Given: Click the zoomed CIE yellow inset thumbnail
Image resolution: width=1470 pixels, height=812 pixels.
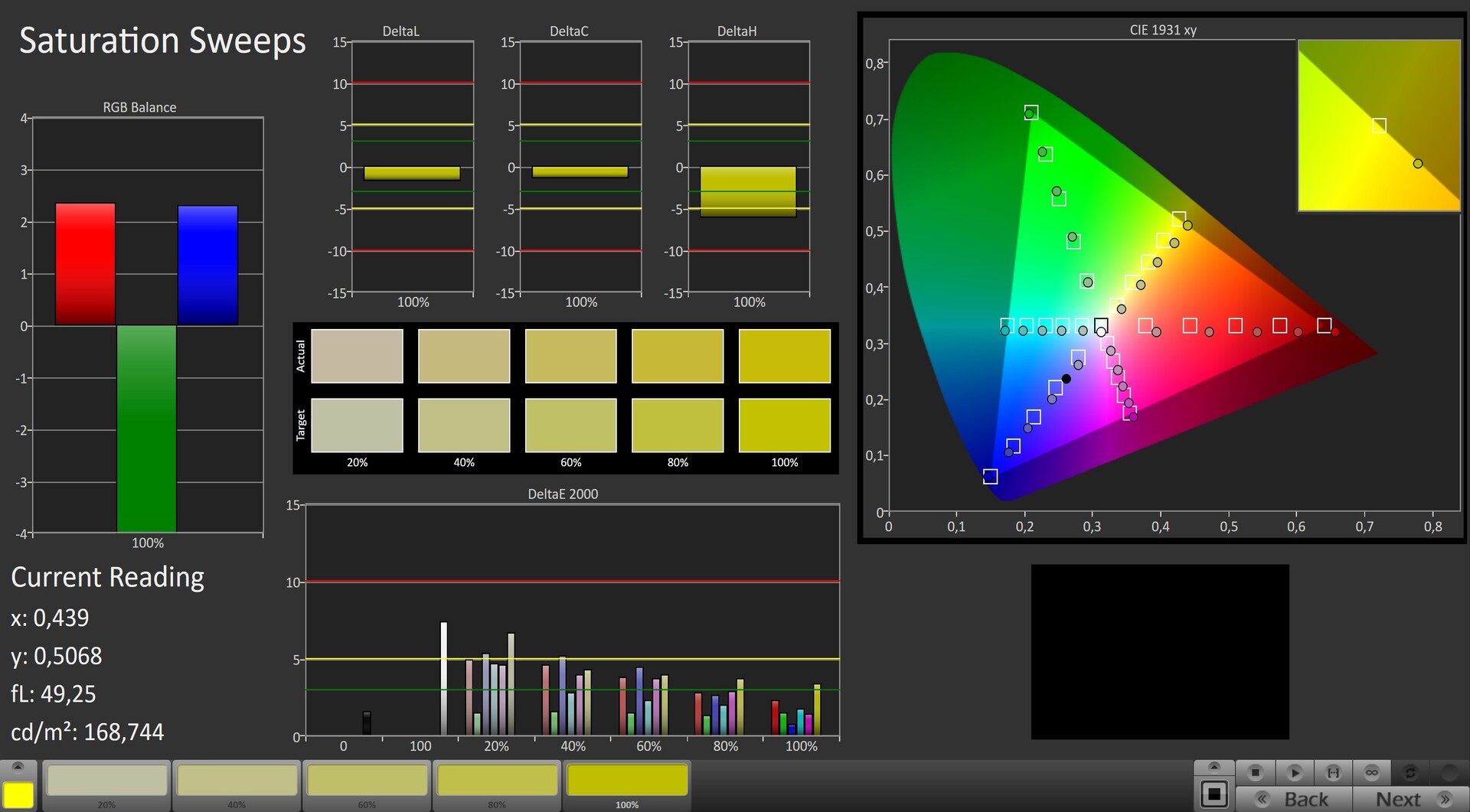Looking at the screenshot, I should (x=1379, y=126).
